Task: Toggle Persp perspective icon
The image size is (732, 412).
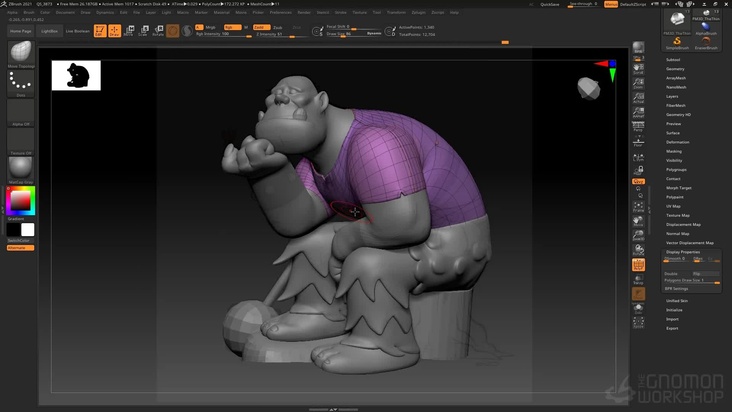Action: pyautogui.click(x=638, y=126)
